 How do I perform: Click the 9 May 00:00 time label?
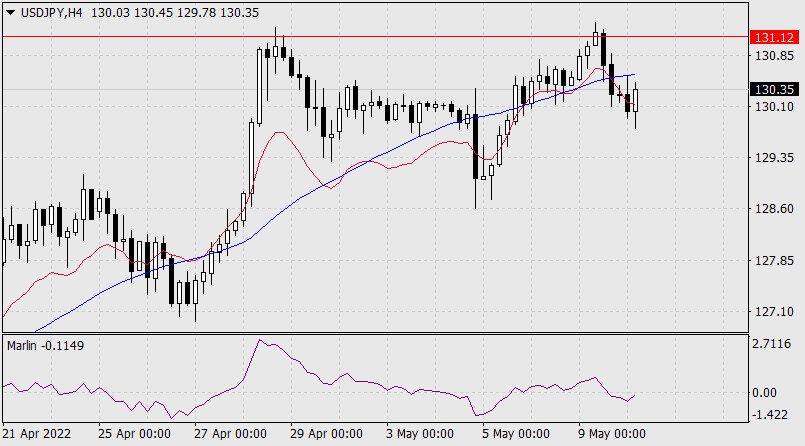click(x=612, y=434)
